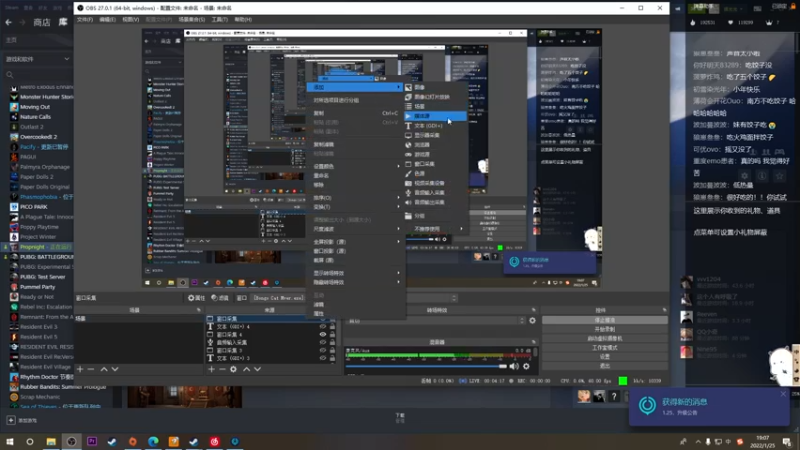Select Overcooked! 2 in Steam library
800x450 pixels.
click(x=38, y=137)
